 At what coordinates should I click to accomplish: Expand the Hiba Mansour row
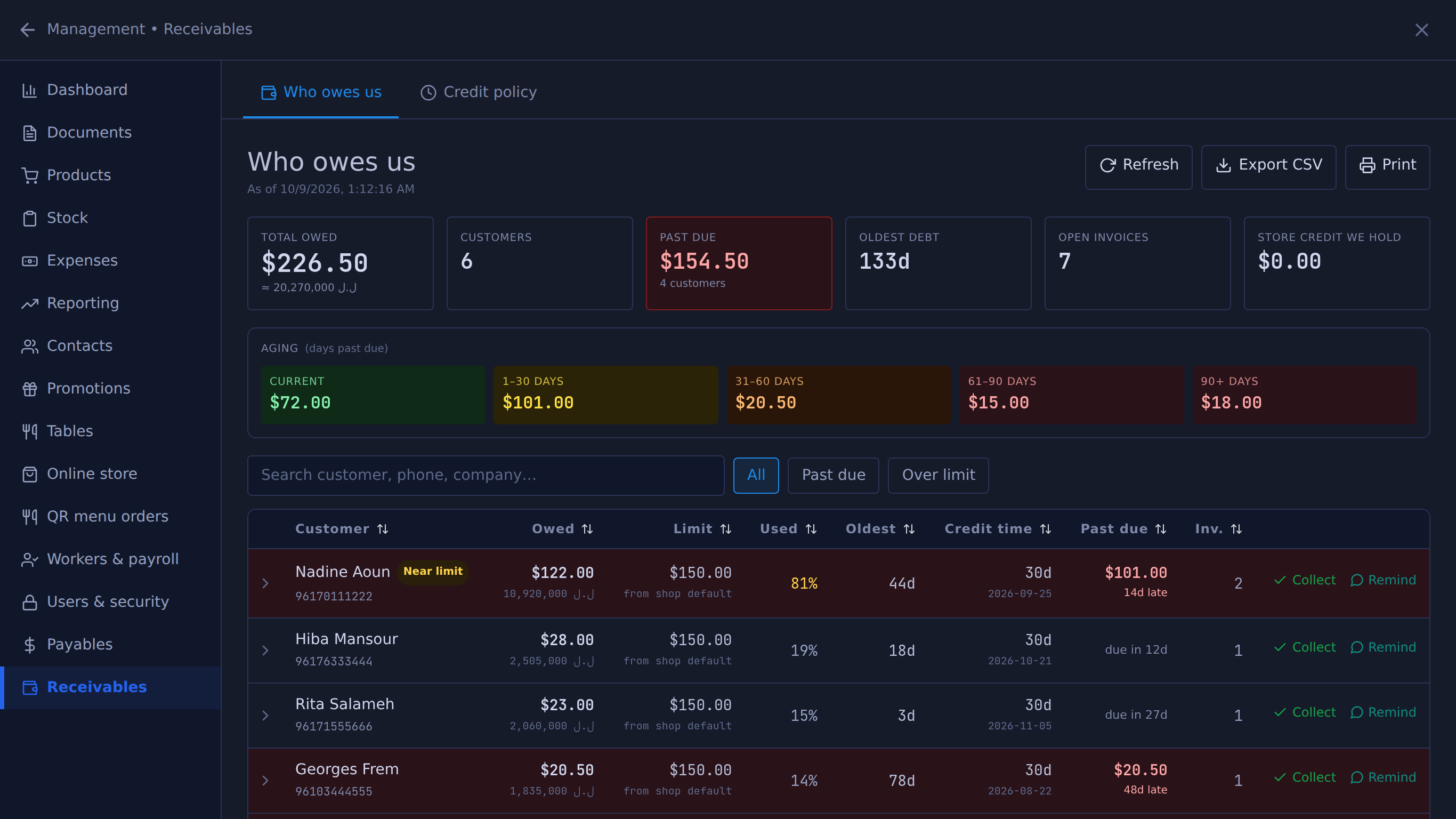pos(265,651)
